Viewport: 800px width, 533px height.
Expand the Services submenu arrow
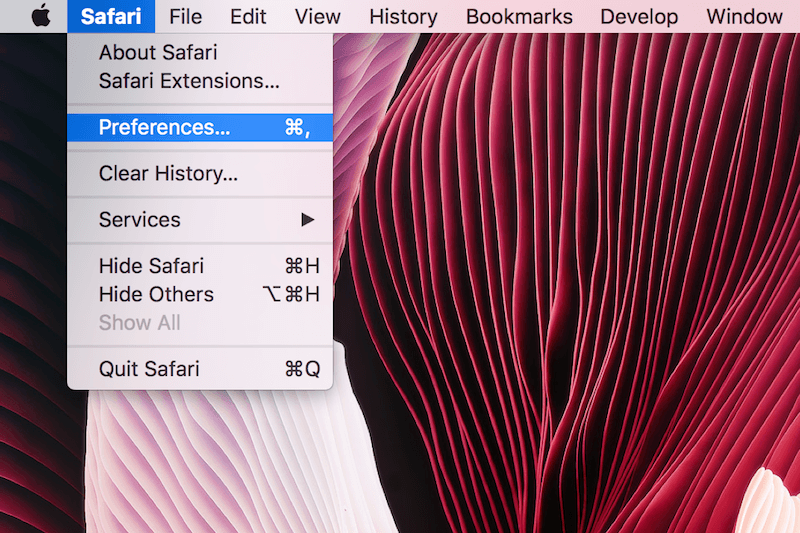point(308,220)
